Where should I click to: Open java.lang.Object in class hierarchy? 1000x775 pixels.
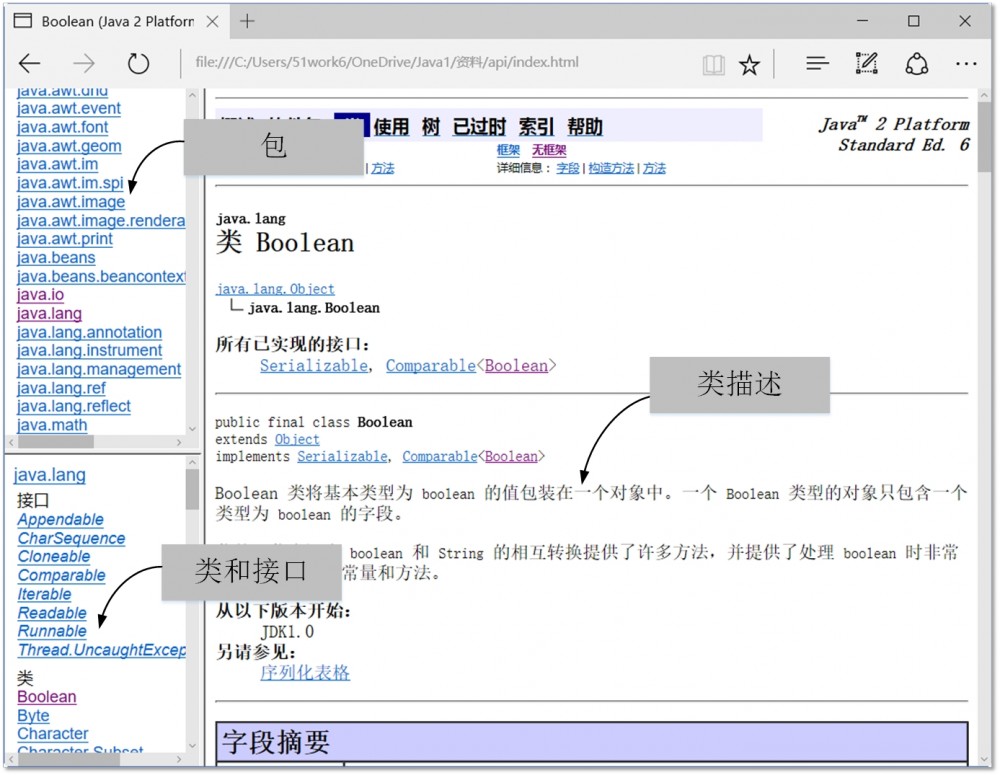point(275,289)
